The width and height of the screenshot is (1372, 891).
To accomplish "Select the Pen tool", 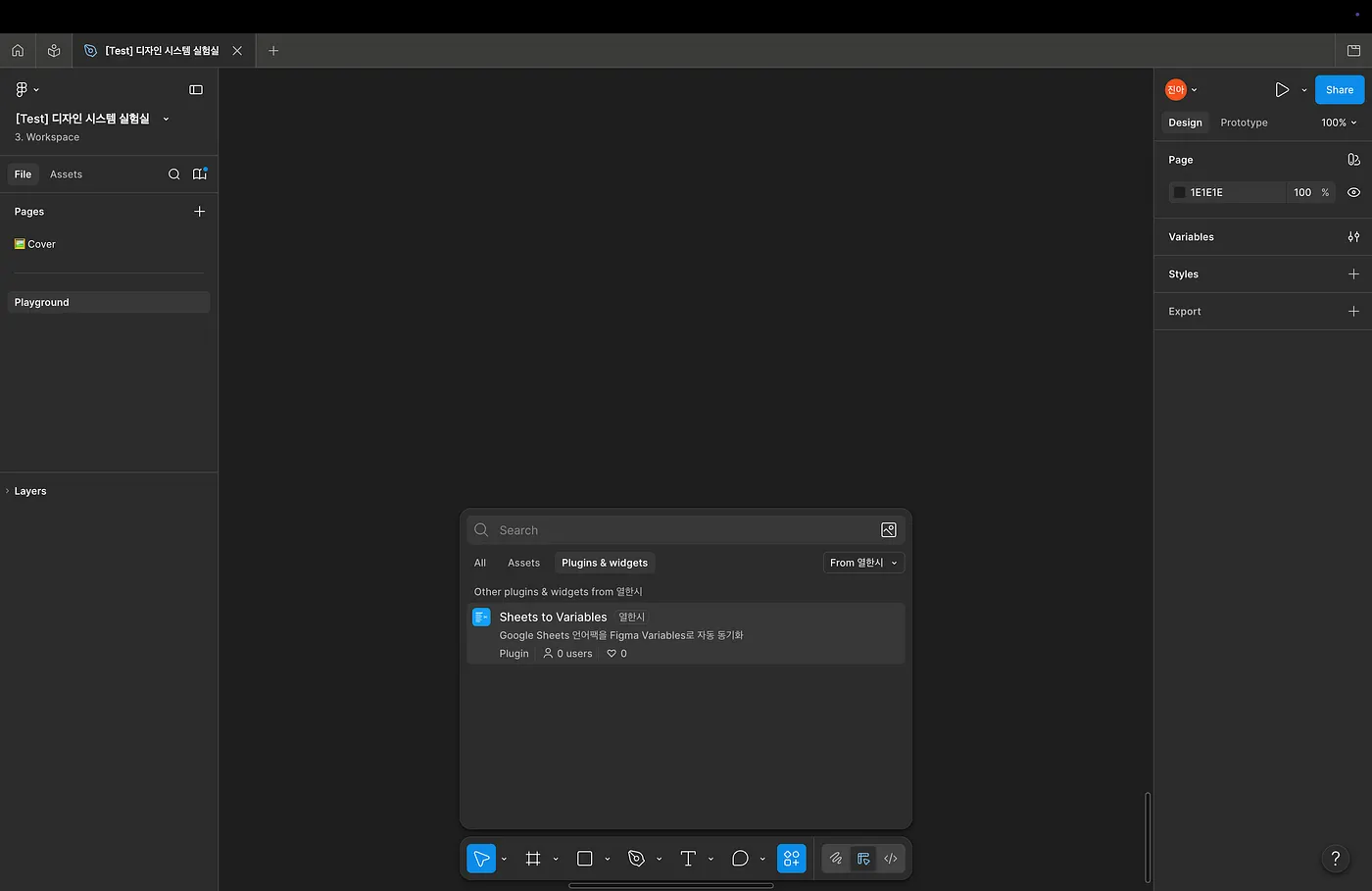I will coord(637,859).
